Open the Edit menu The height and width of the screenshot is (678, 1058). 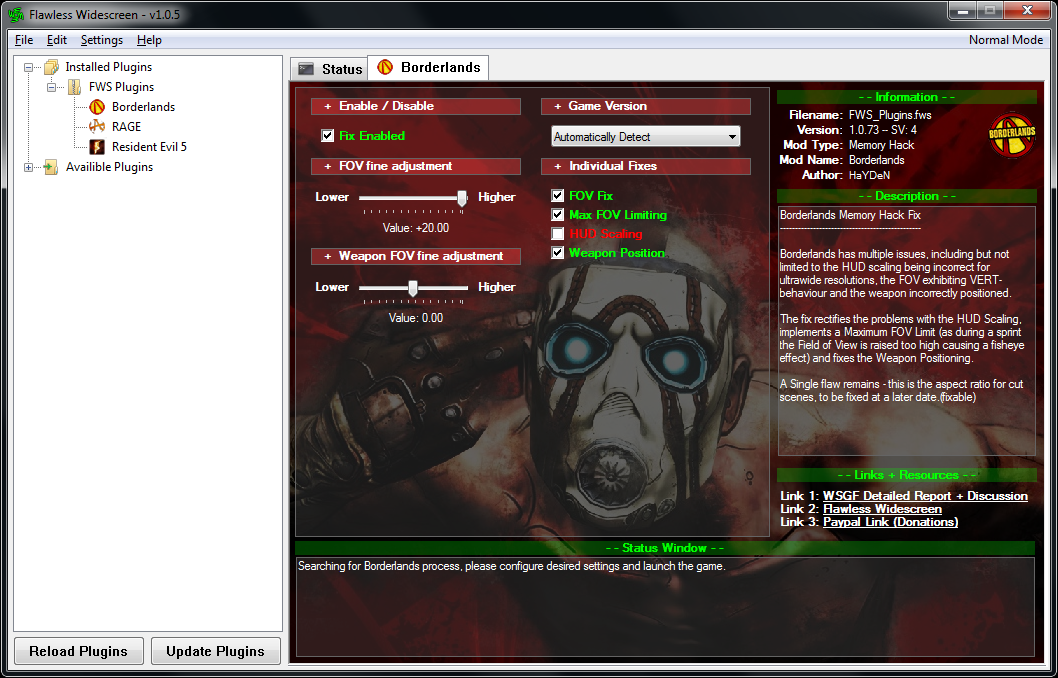[57, 40]
